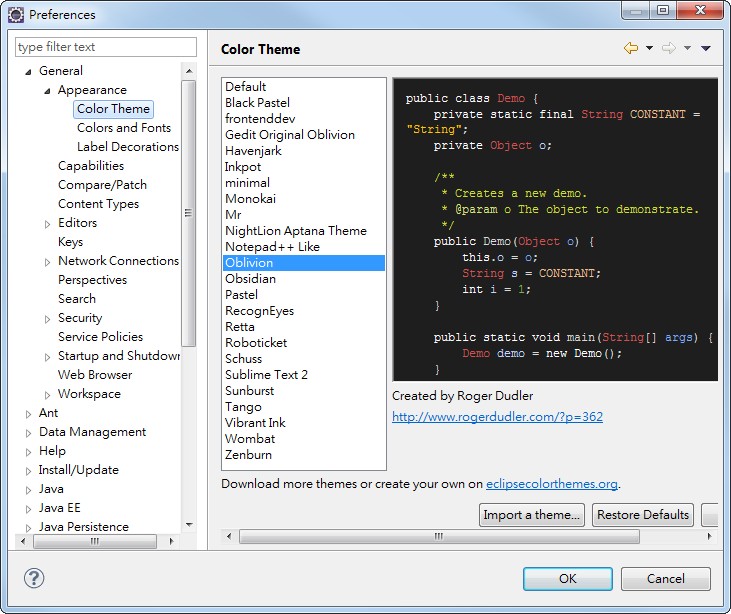Expand the Install/Update node
The height and width of the screenshot is (614, 731).
[28, 471]
